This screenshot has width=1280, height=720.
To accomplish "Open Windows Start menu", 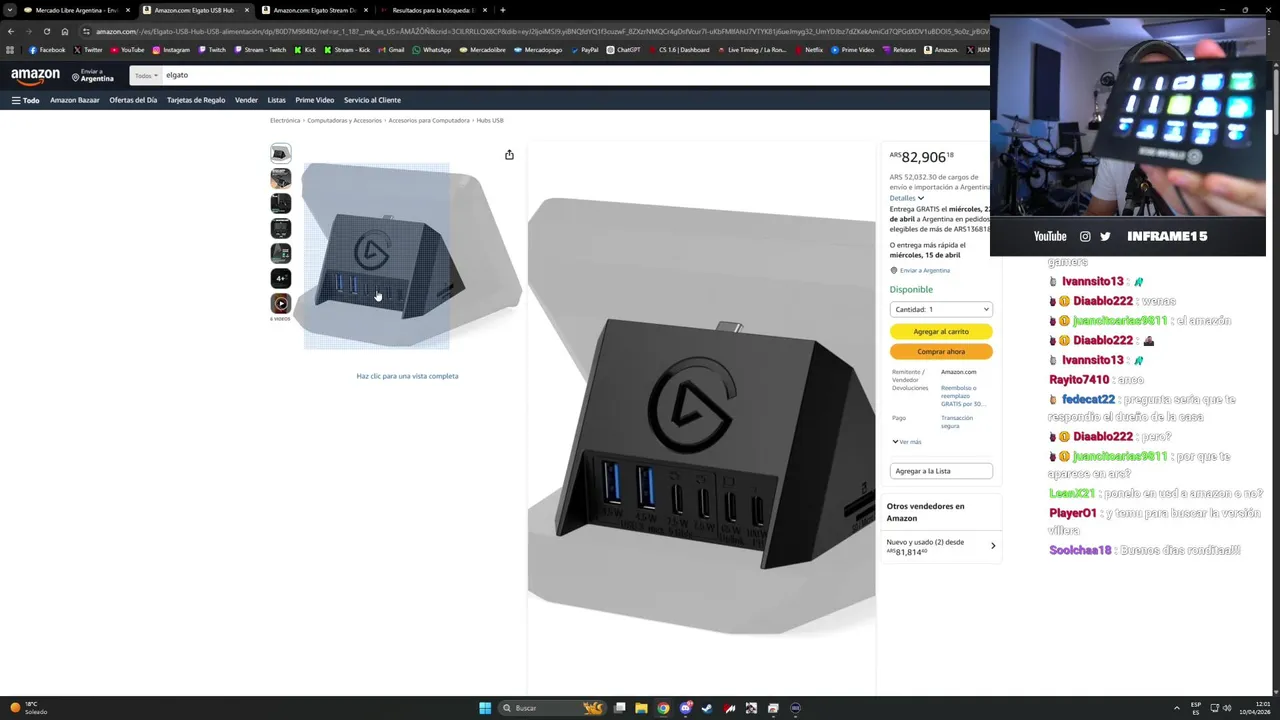I will [x=485, y=708].
